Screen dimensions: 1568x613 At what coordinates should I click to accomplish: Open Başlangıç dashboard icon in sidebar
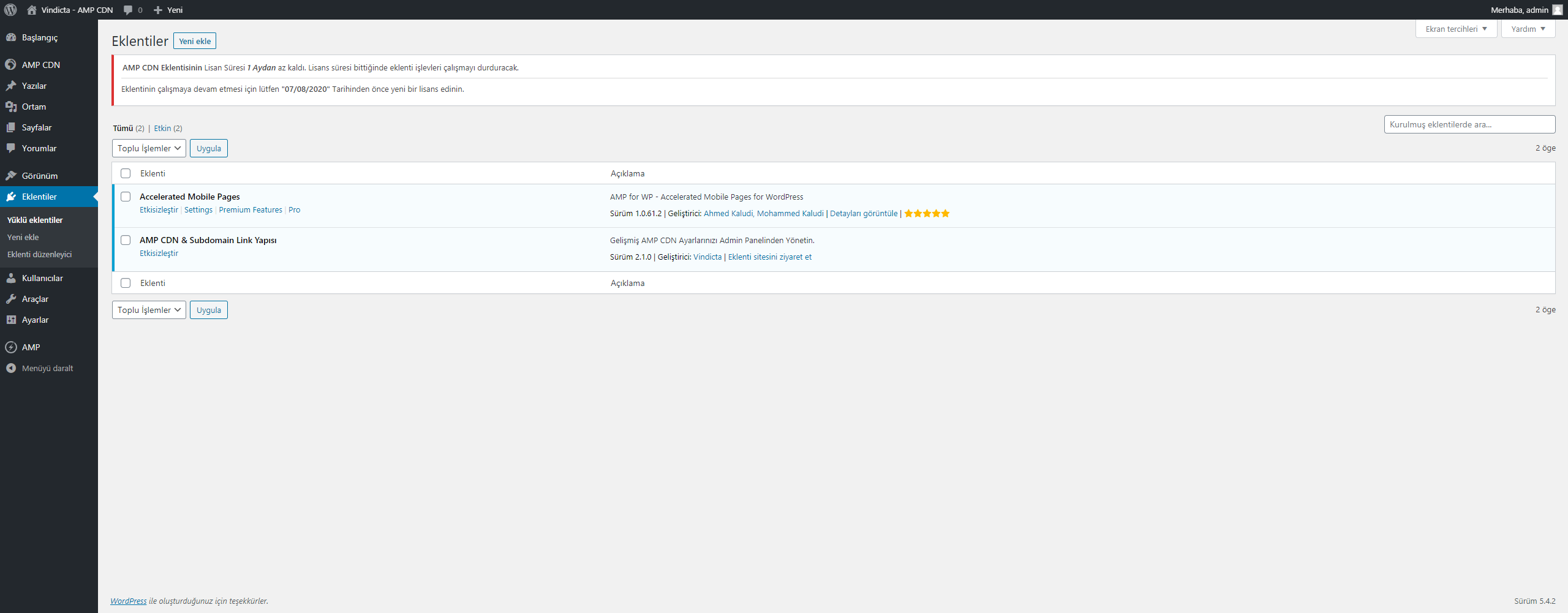pos(10,37)
